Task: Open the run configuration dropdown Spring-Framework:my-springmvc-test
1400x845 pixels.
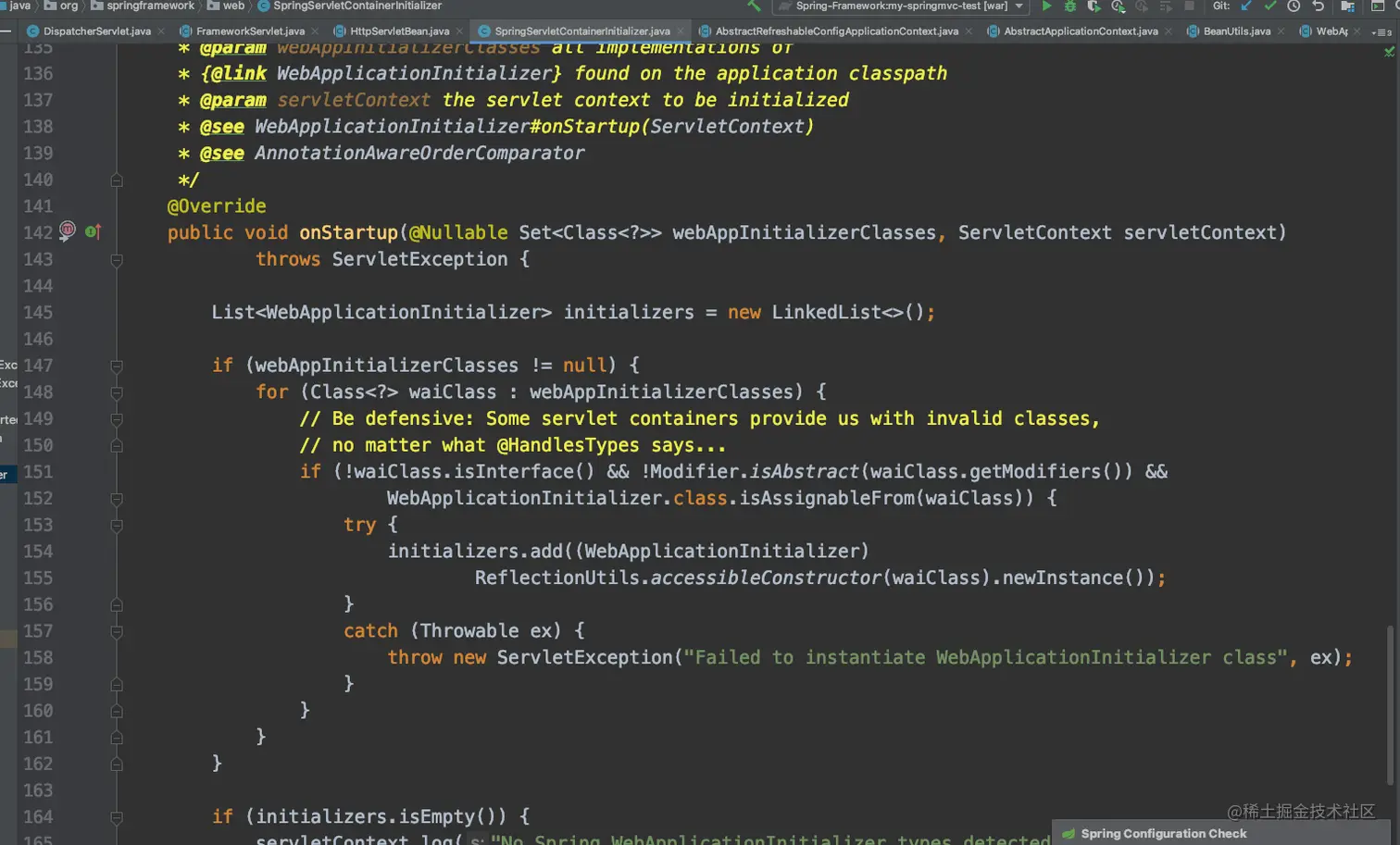Action: [x=901, y=6]
